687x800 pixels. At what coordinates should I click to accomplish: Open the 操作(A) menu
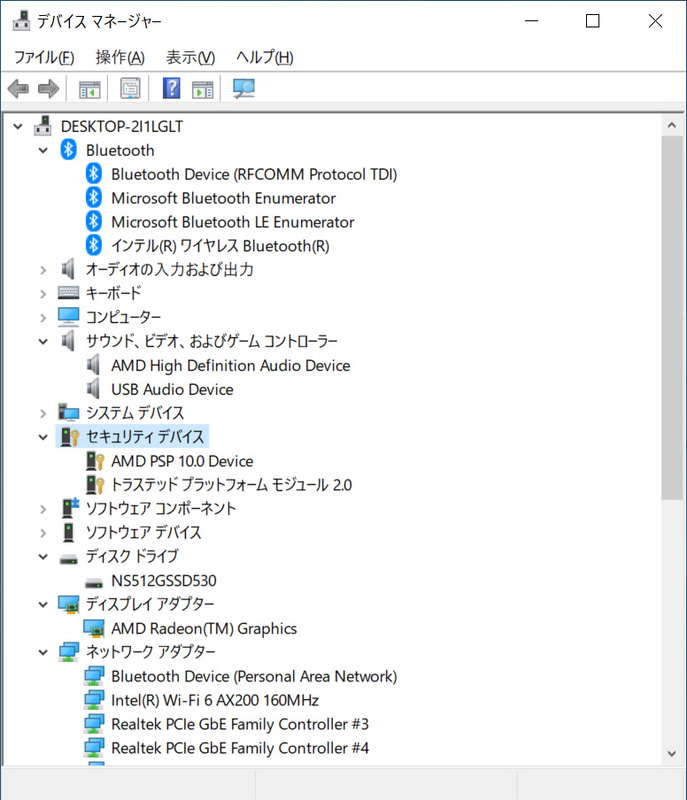(x=120, y=57)
